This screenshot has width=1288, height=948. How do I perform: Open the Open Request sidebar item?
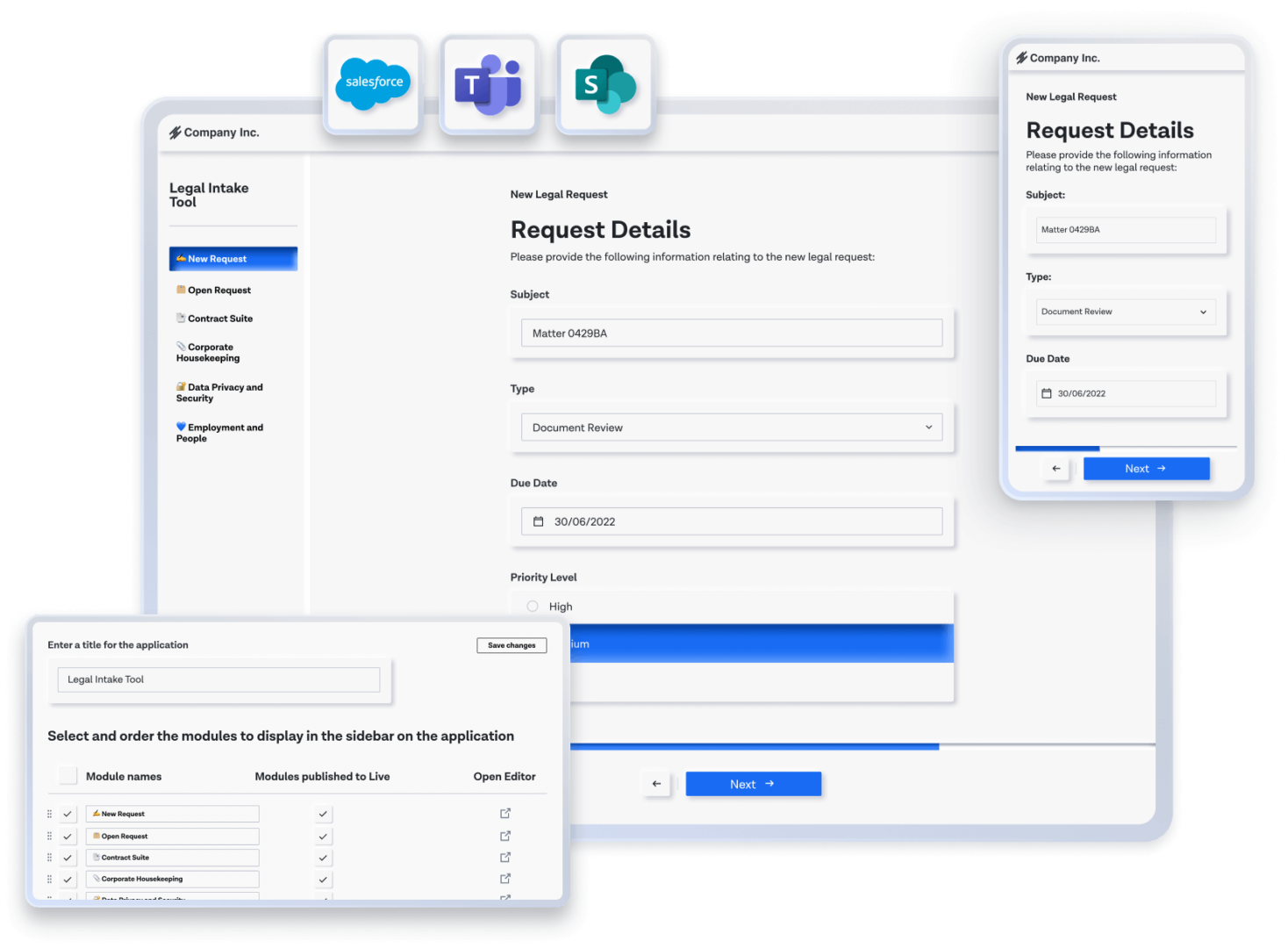[x=214, y=290]
